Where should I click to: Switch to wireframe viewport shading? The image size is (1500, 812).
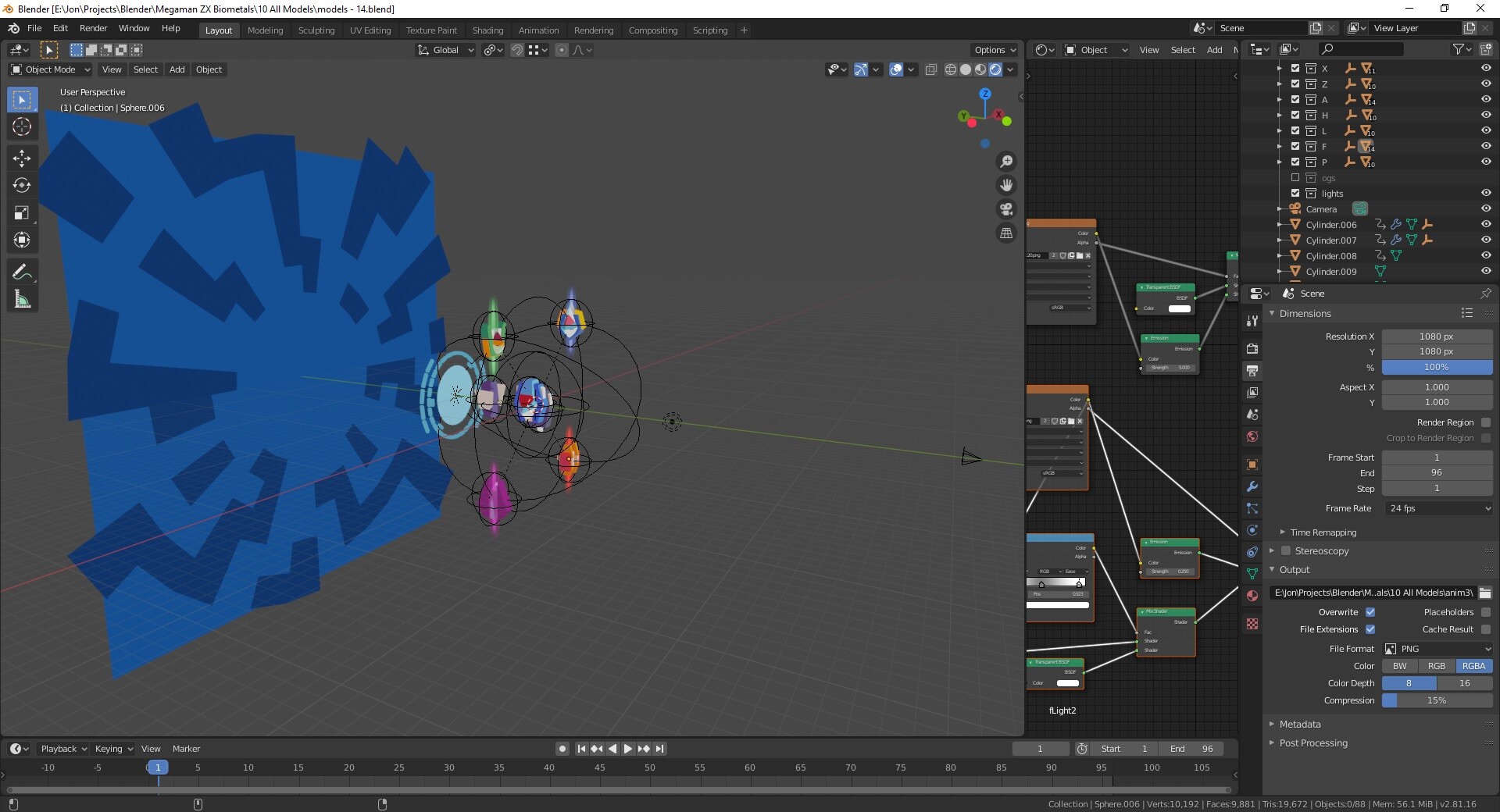(x=951, y=69)
